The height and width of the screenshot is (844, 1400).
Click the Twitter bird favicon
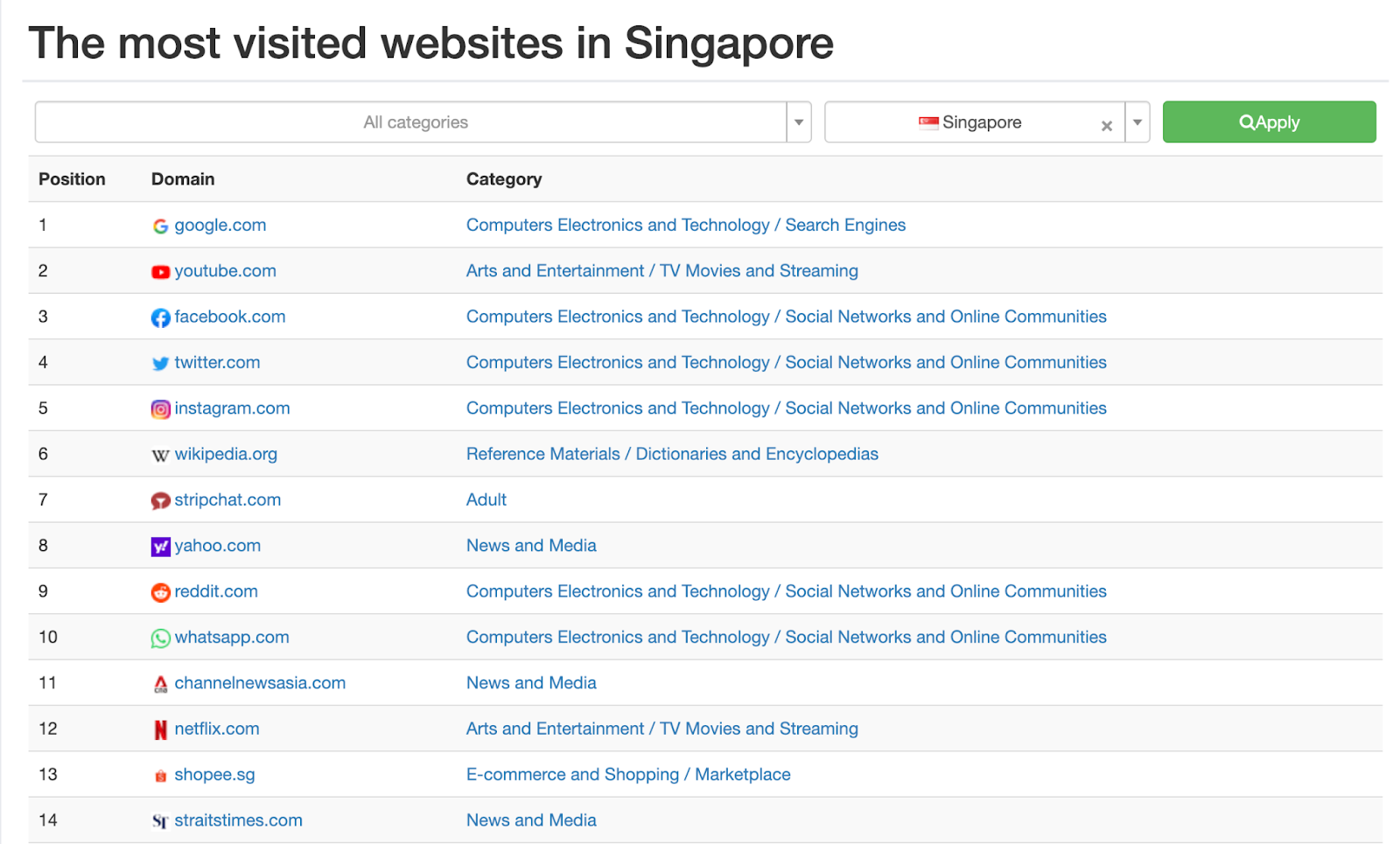160,364
